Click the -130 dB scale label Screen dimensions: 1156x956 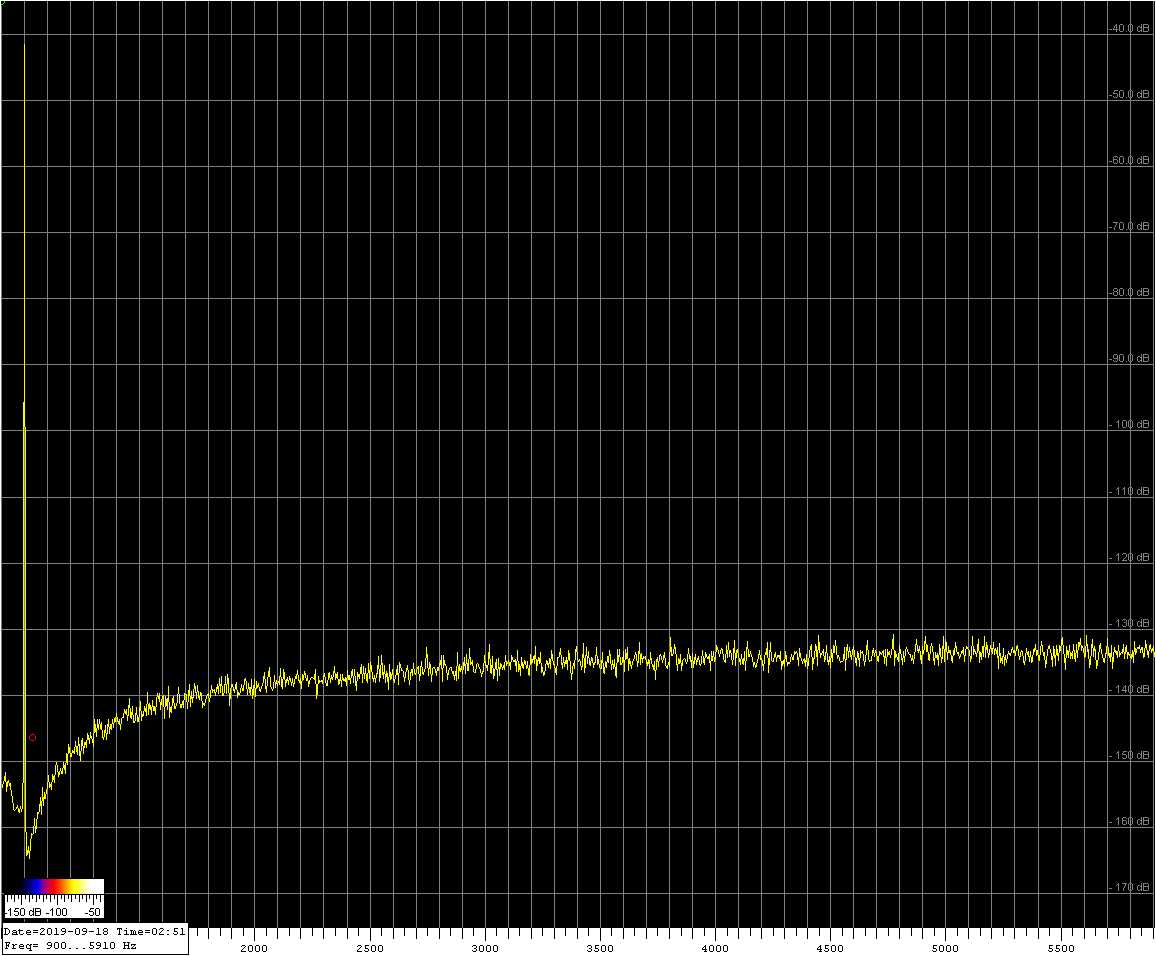point(1130,624)
